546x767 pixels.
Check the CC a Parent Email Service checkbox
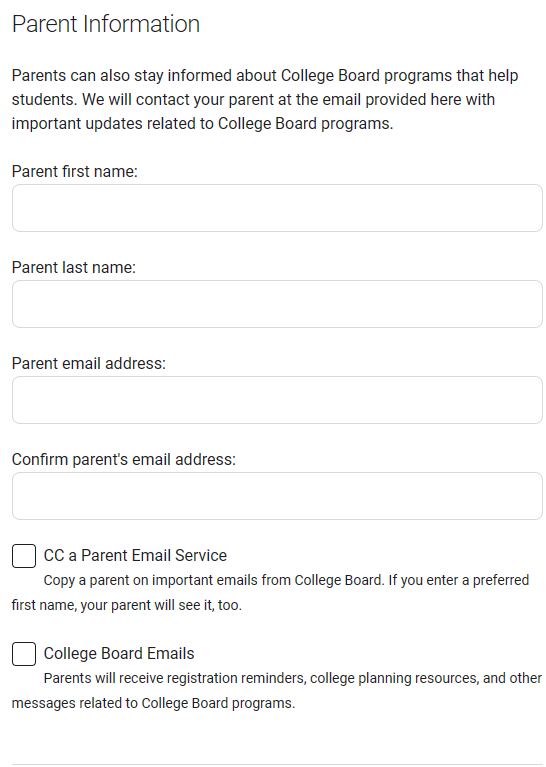24,556
